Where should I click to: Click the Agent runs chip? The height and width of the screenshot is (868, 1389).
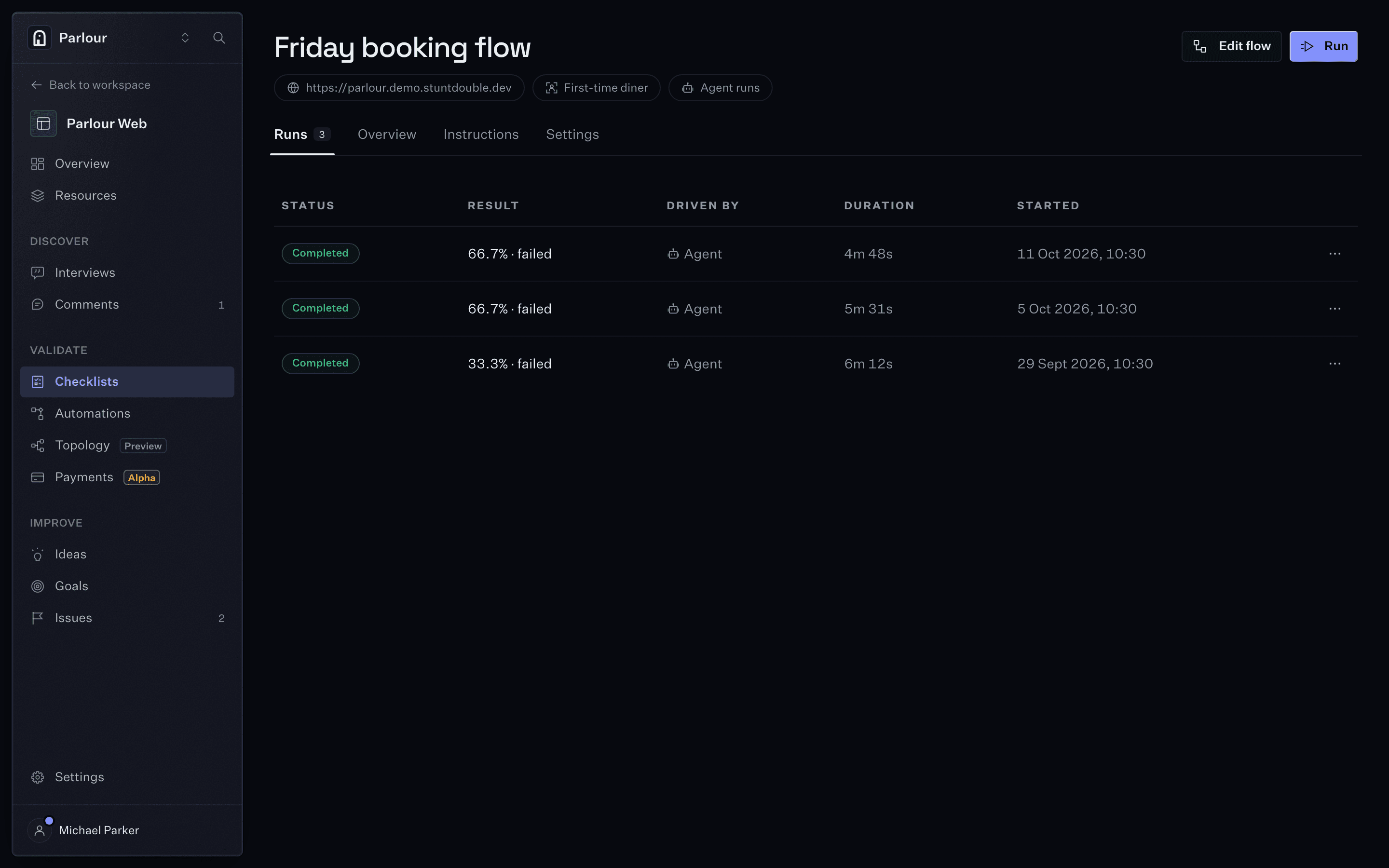pos(721,88)
